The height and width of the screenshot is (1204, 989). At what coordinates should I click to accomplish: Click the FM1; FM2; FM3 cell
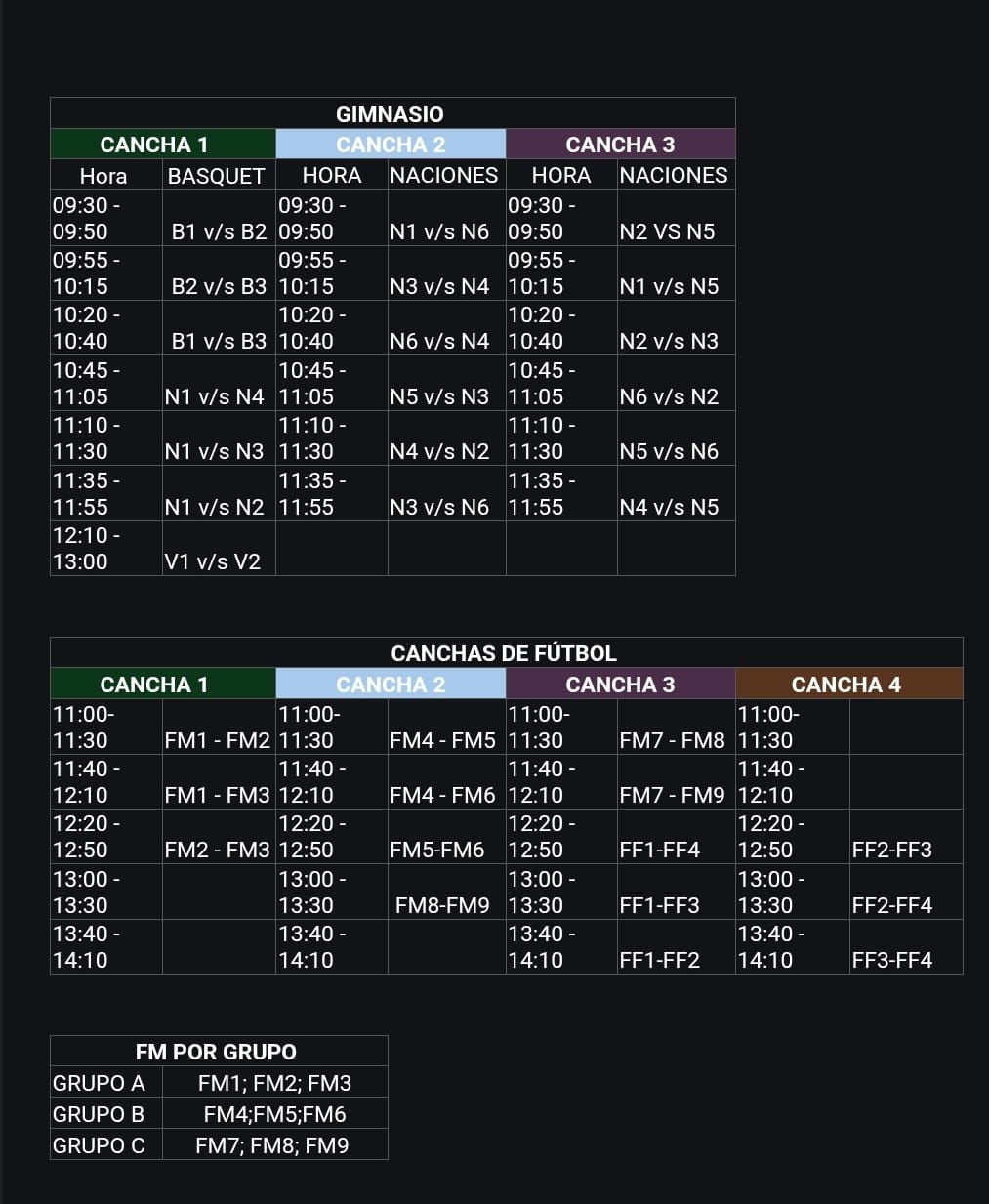(x=274, y=1083)
